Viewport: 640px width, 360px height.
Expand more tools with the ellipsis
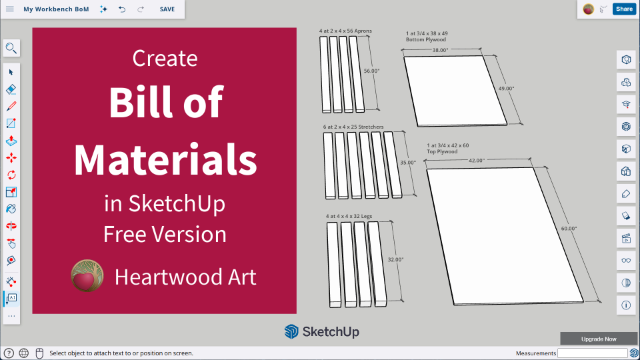click(x=11, y=316)
